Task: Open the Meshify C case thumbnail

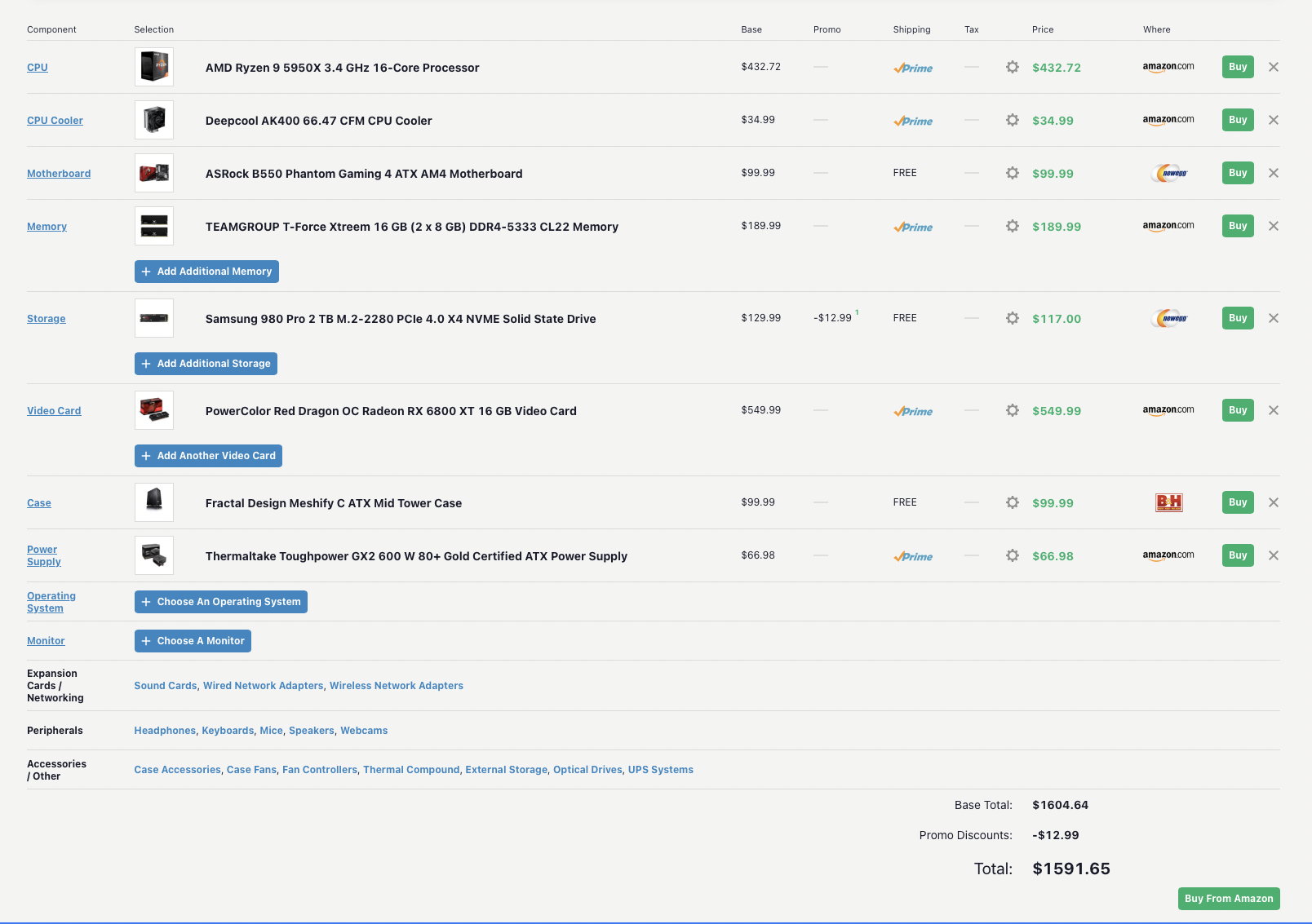Action: [x=154, y=502]
